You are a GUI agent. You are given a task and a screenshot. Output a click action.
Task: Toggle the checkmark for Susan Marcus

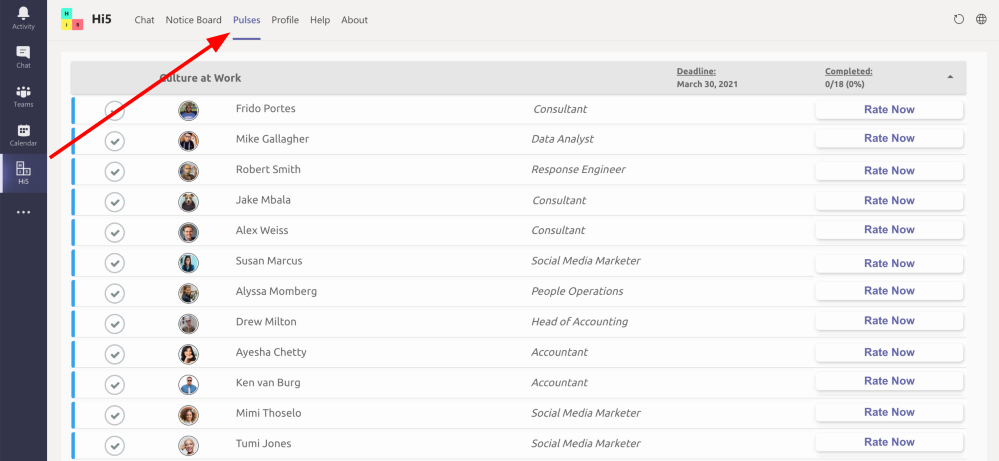115,262
